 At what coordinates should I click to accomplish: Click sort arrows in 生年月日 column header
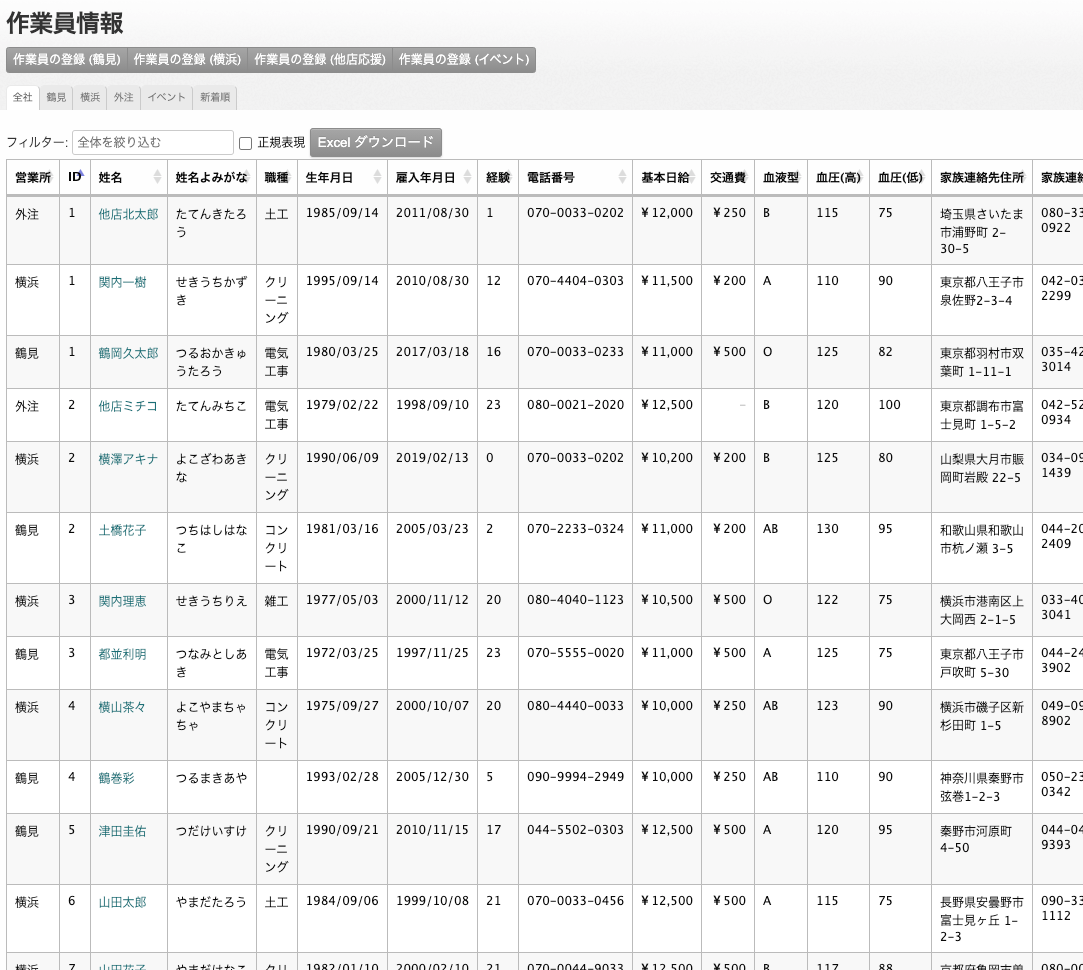click(377, 177)
